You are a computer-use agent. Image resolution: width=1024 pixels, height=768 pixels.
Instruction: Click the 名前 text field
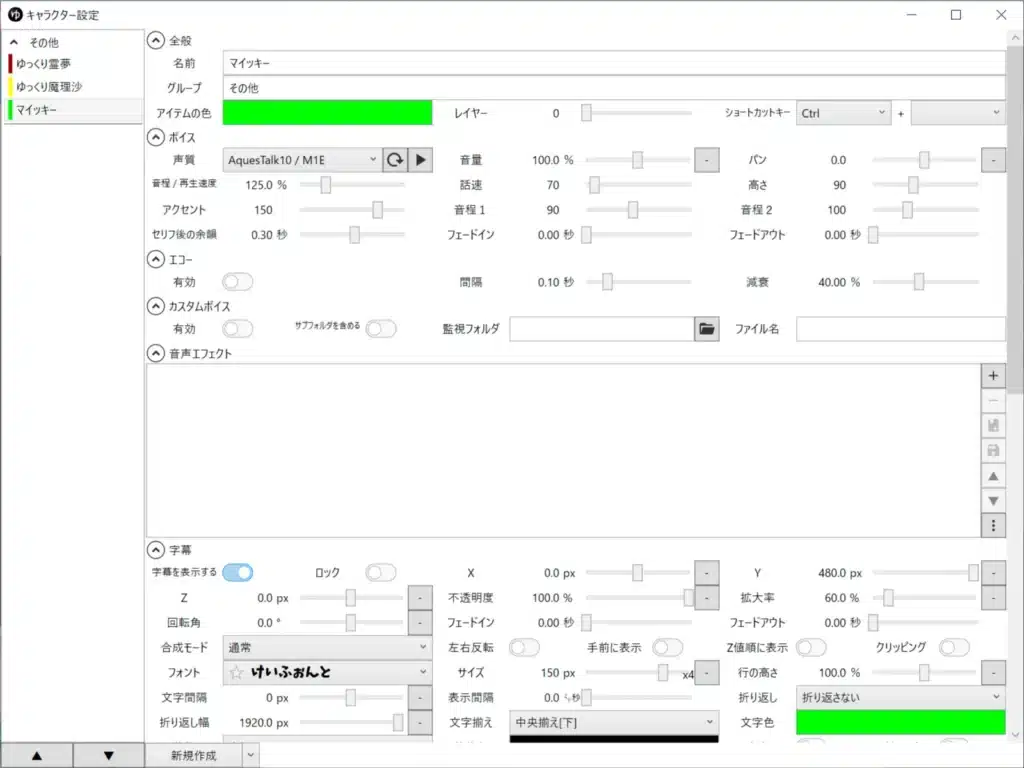[613, 64]
